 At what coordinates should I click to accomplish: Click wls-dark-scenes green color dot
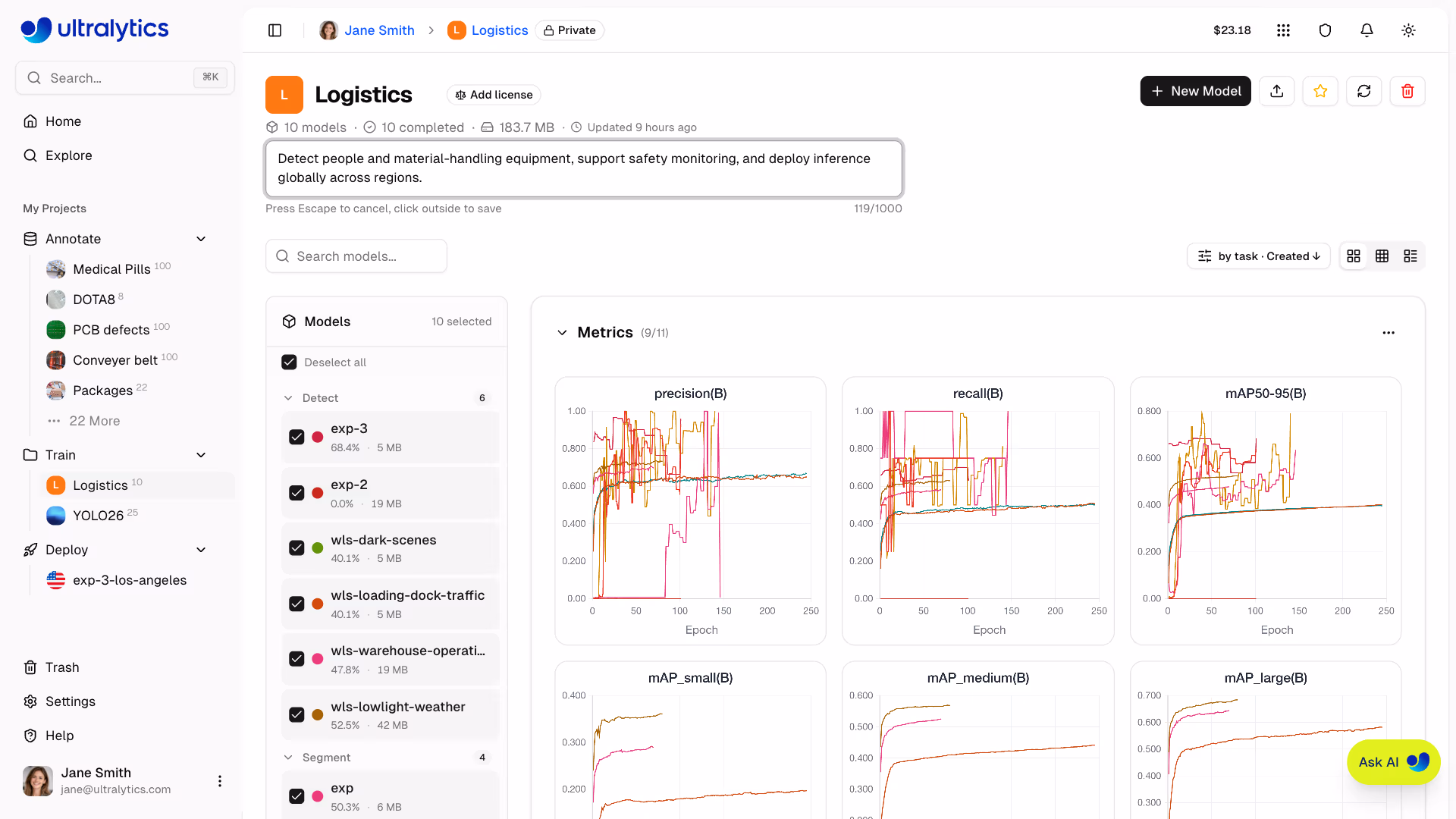click(318, 548)
